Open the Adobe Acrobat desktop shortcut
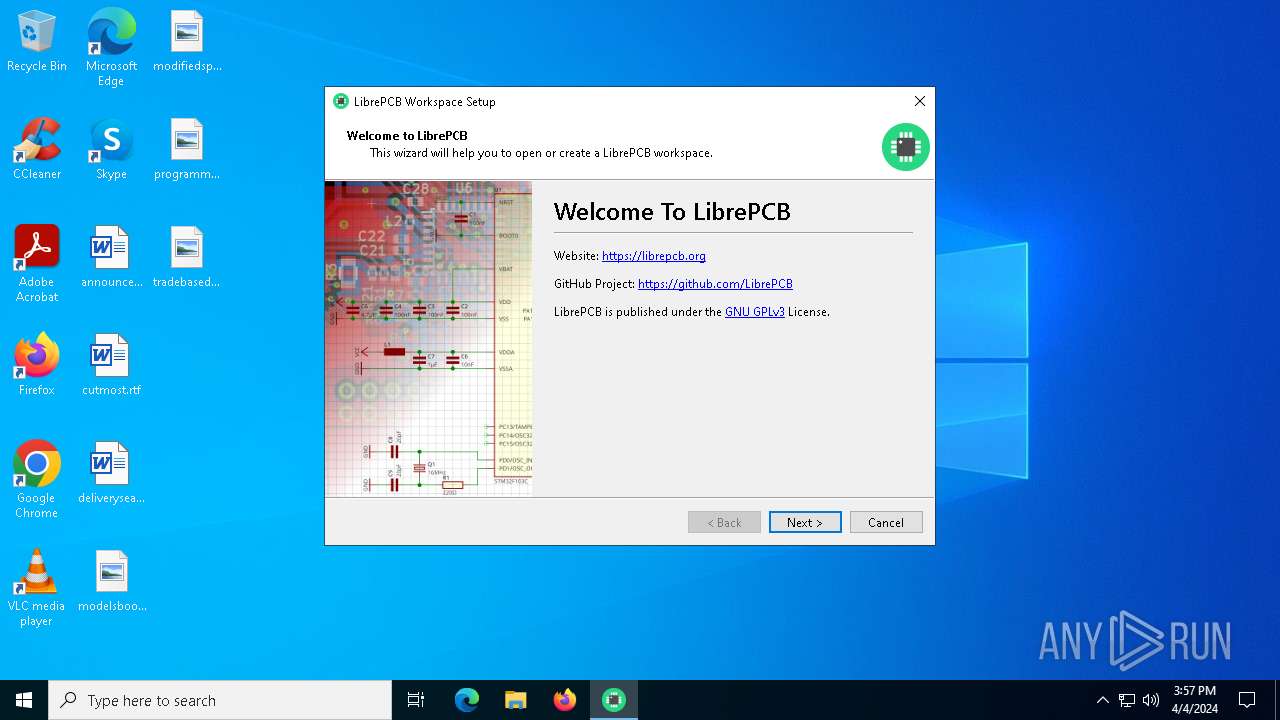 (x=37, y=264)
